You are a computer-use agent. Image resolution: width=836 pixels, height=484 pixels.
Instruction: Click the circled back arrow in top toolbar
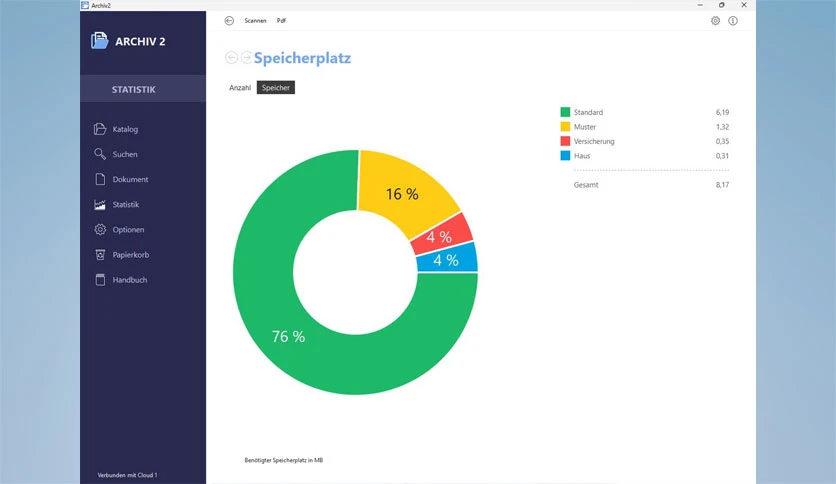[229, 21]
